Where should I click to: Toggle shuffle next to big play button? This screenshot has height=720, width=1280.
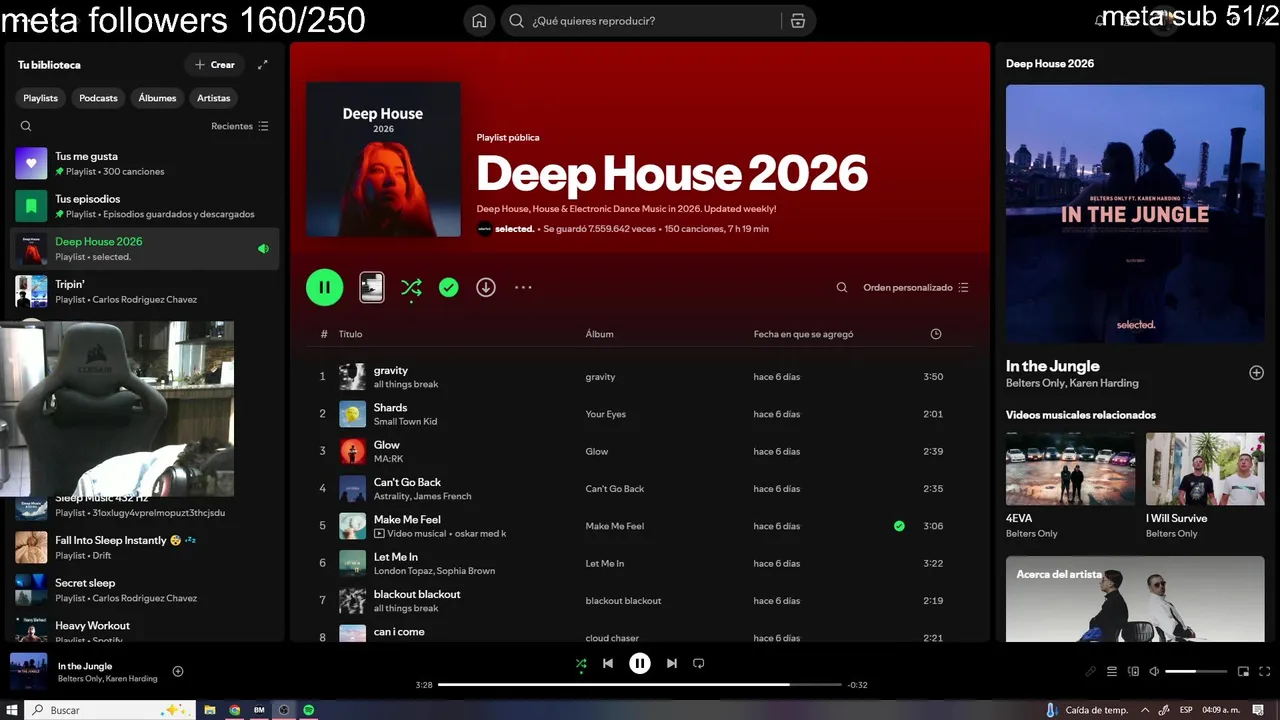[x=411, y=287]
